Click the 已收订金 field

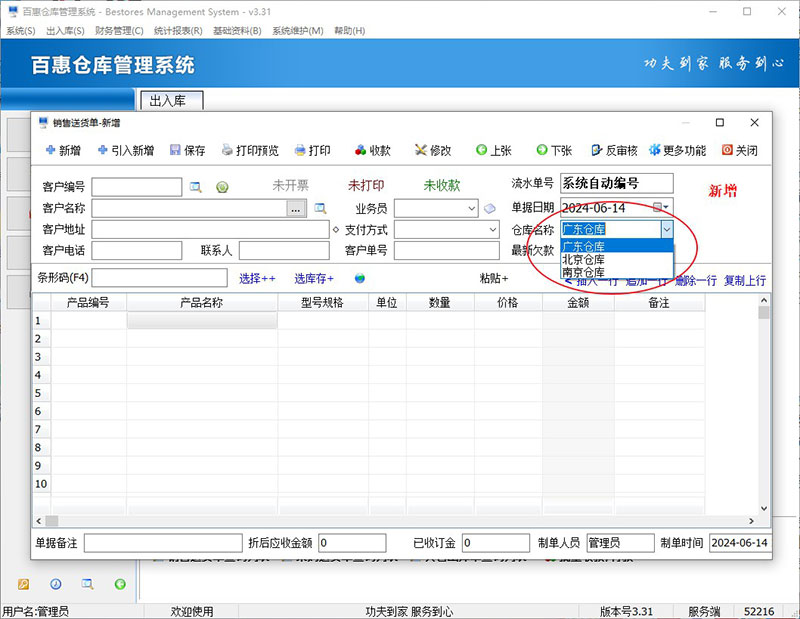[x=495, y=543]
